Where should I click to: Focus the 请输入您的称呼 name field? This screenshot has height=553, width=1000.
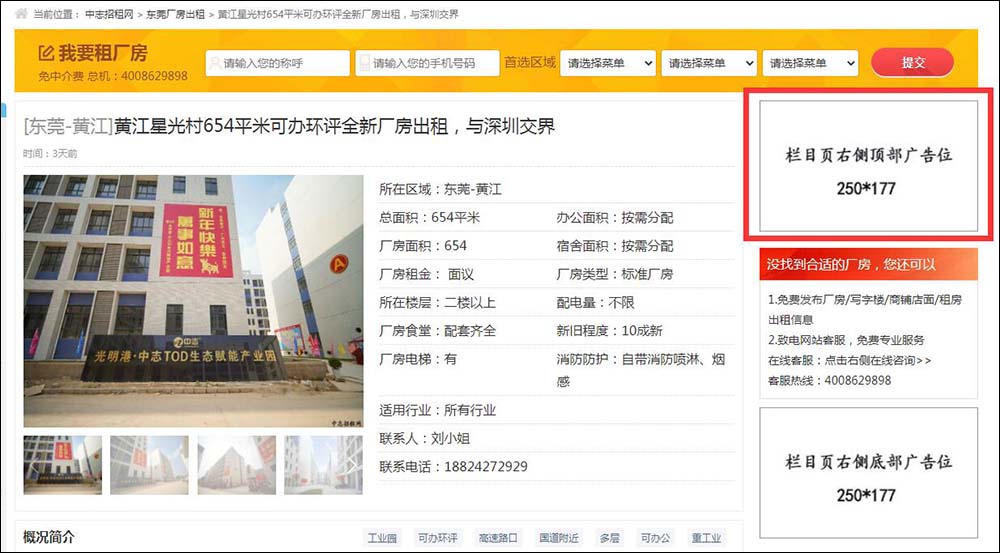(x=277, y=63)
